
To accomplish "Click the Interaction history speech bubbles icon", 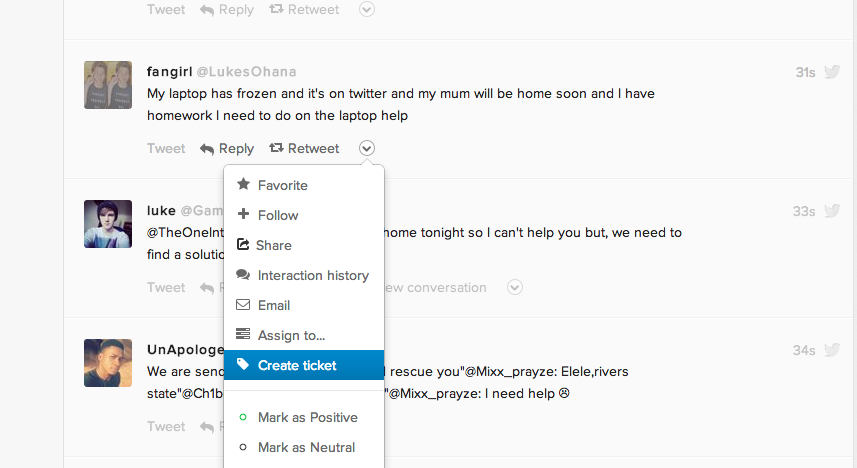I will coord(243,275).
